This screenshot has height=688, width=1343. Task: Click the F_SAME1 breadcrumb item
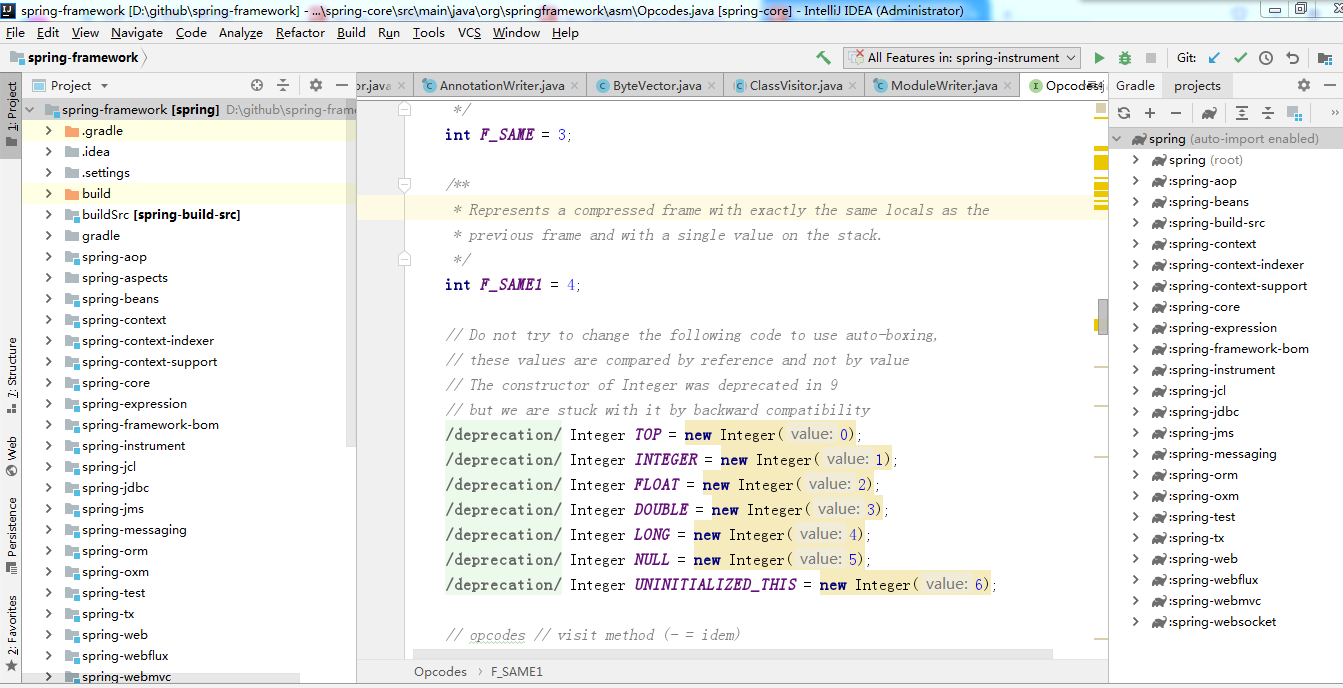516,672
